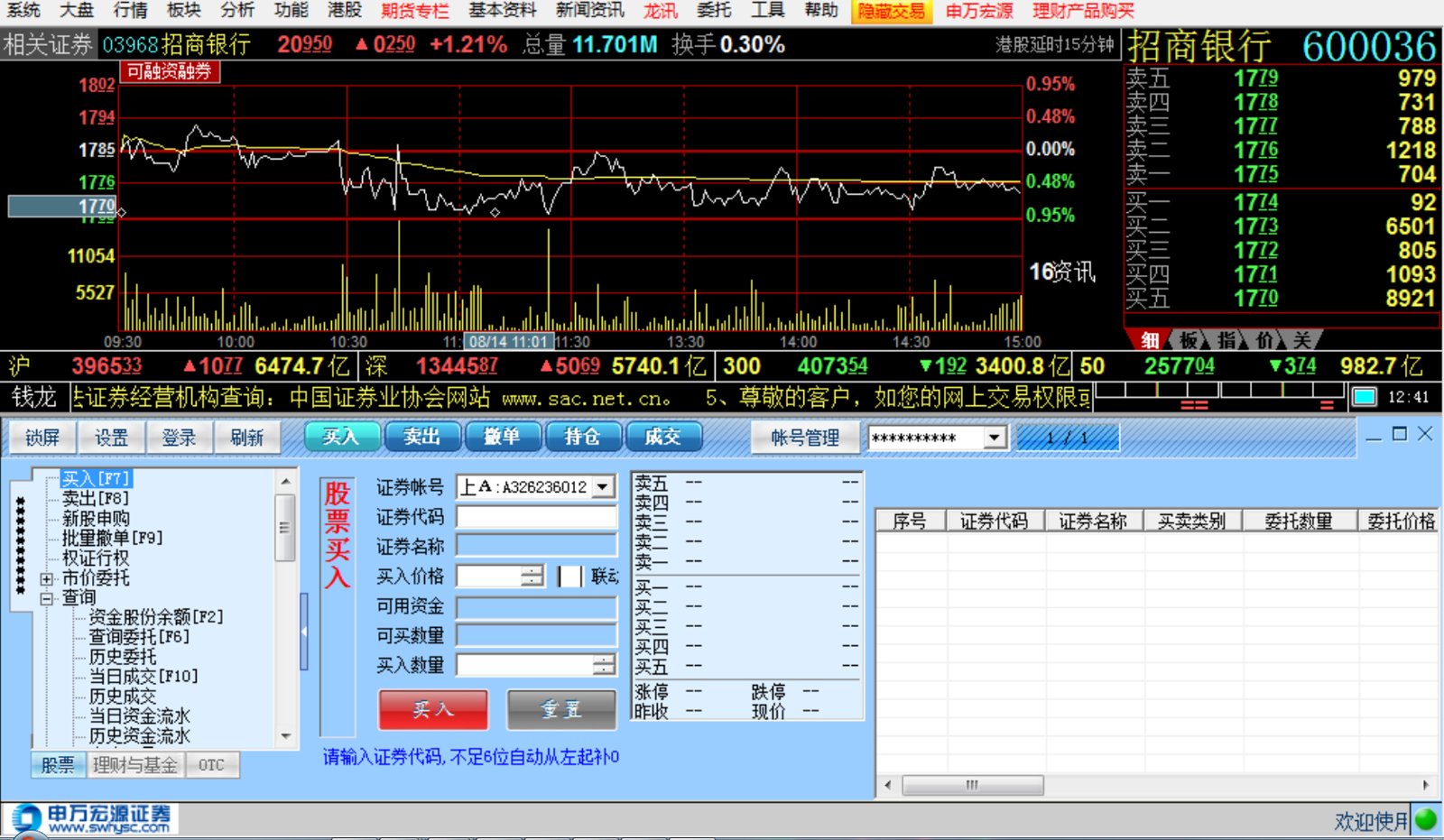The width and height of the screenshot is (1444, 840).
Task: Lock the screen with the 锁屏 button
Action: click(42, 438)
